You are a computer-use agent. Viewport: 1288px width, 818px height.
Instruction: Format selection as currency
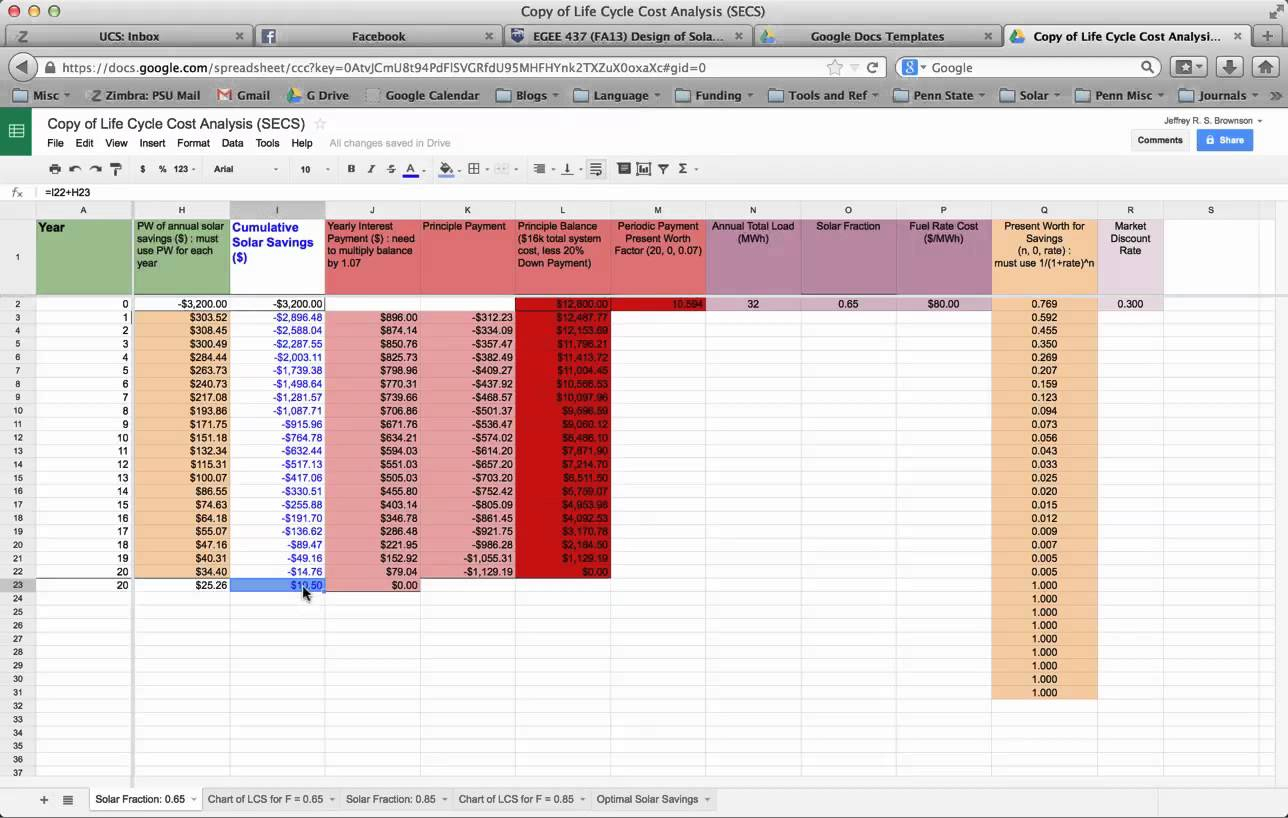click(x=141, y=168)
